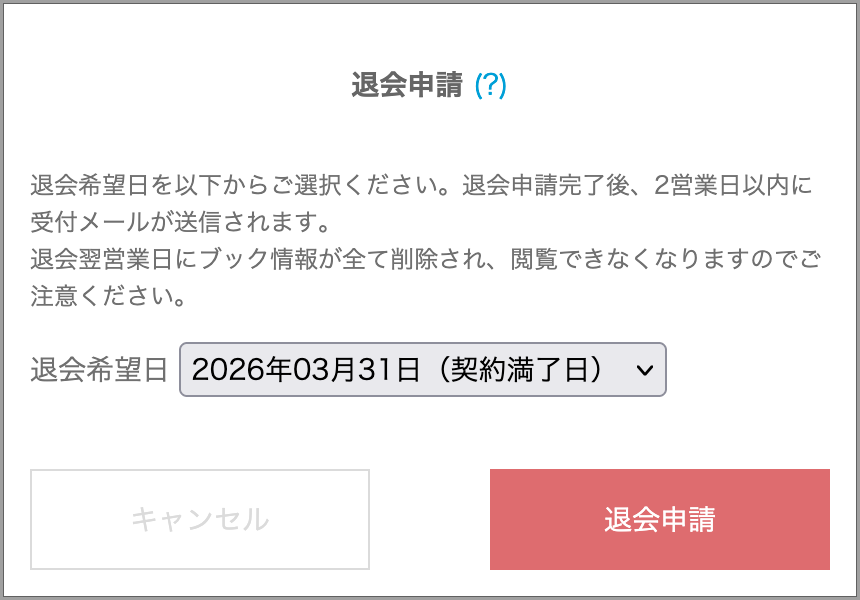Click the 退会希望日 field label
The height and width of the screenshot is (600, 860).
coord(99,370)
